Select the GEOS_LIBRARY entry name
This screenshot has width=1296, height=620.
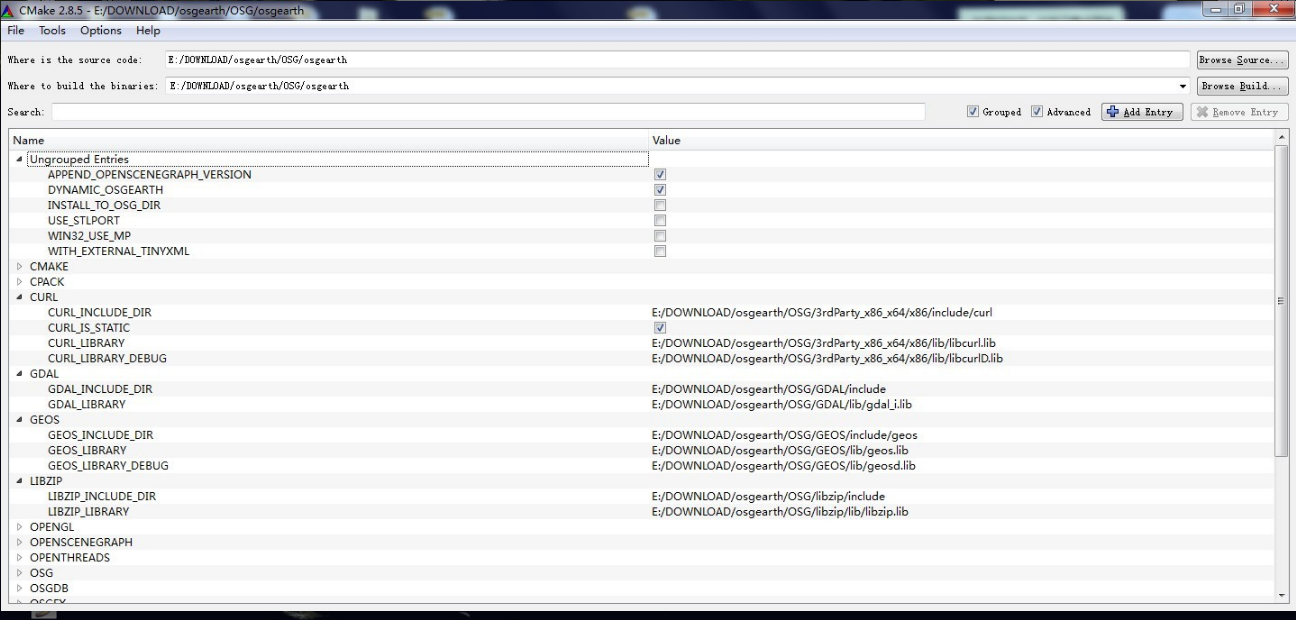(x=88, y=450)
